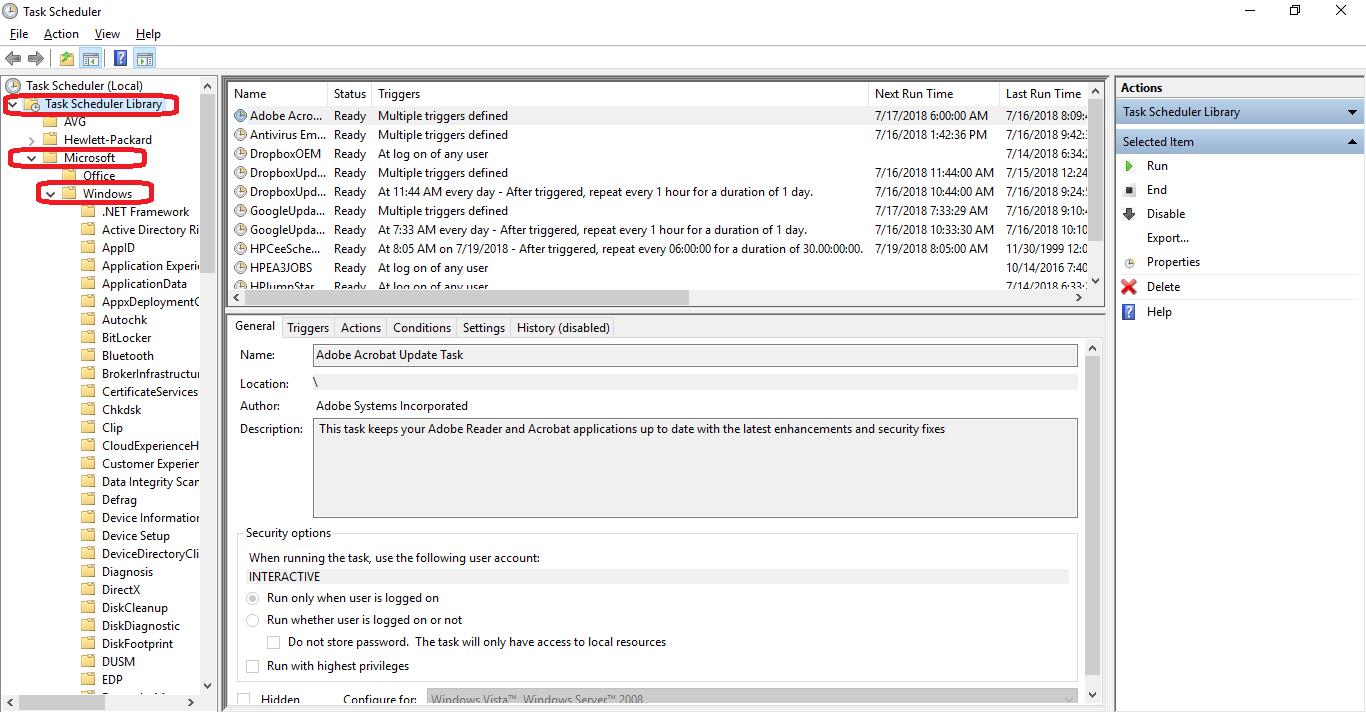The image size is (1366, 712).
Task: Click the task list horizontal scrollbar thumb
Action: [467, 297]
